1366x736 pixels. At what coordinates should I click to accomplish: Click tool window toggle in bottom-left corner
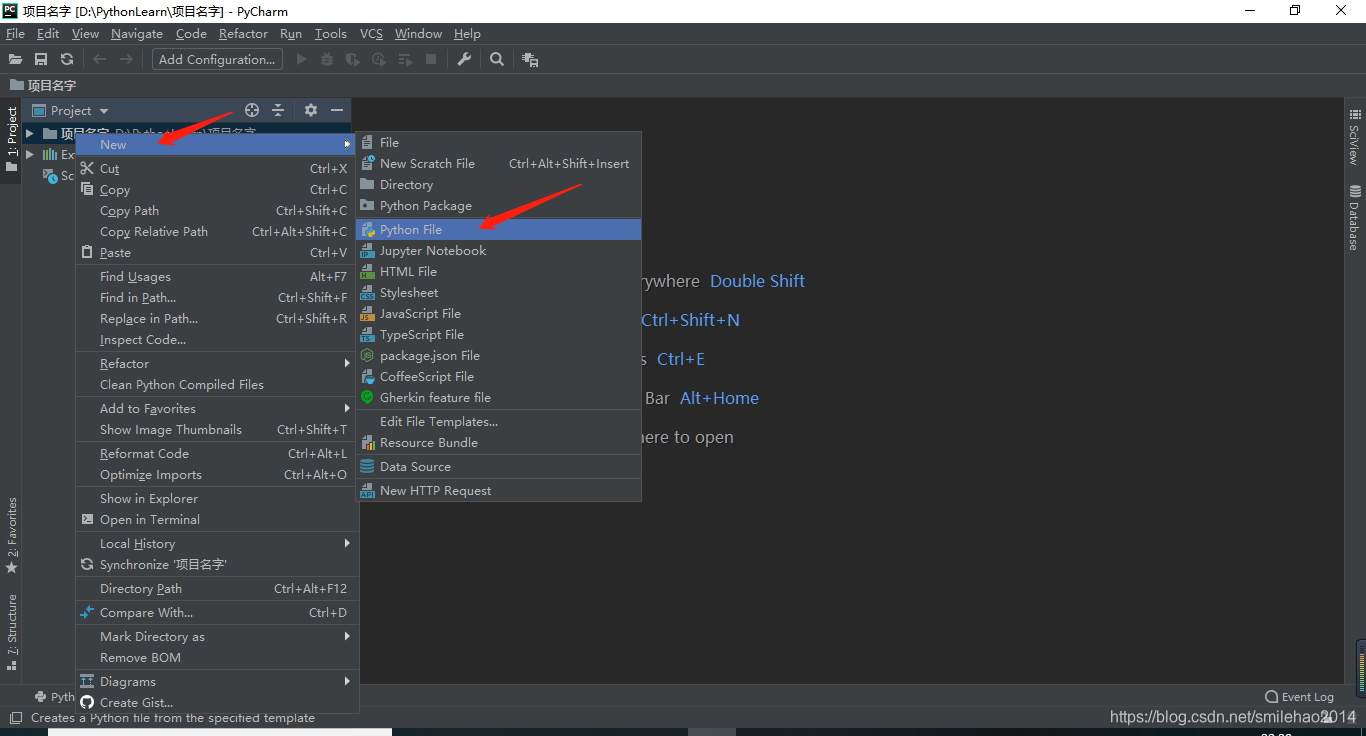16,718
